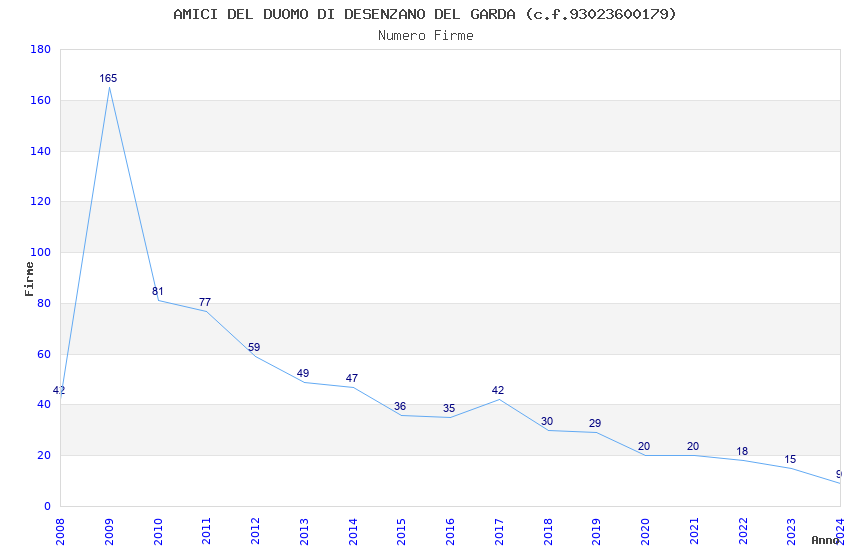Image resolution: width=850 pixels, height=550 pixels.
Task: Select the data label 18 for 2022
Action: (742, 451)
